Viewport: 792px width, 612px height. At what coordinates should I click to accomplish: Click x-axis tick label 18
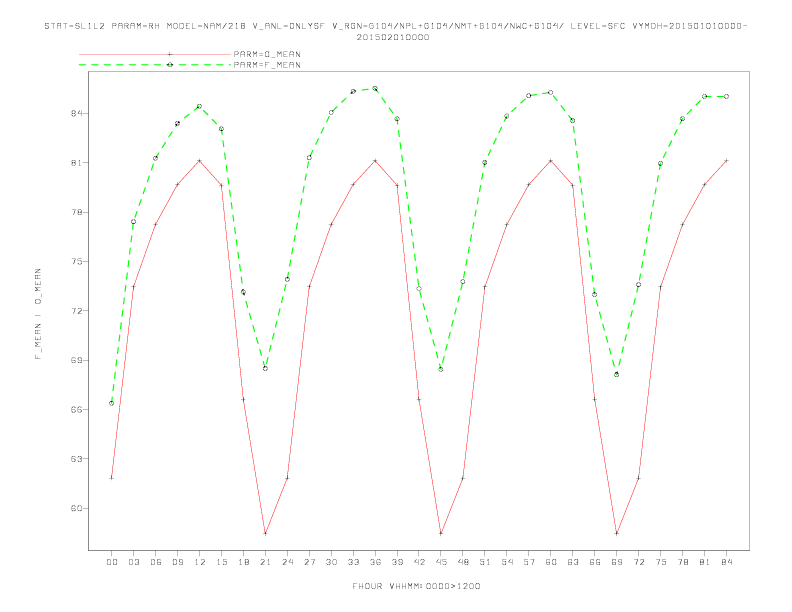tap(243, 562)
